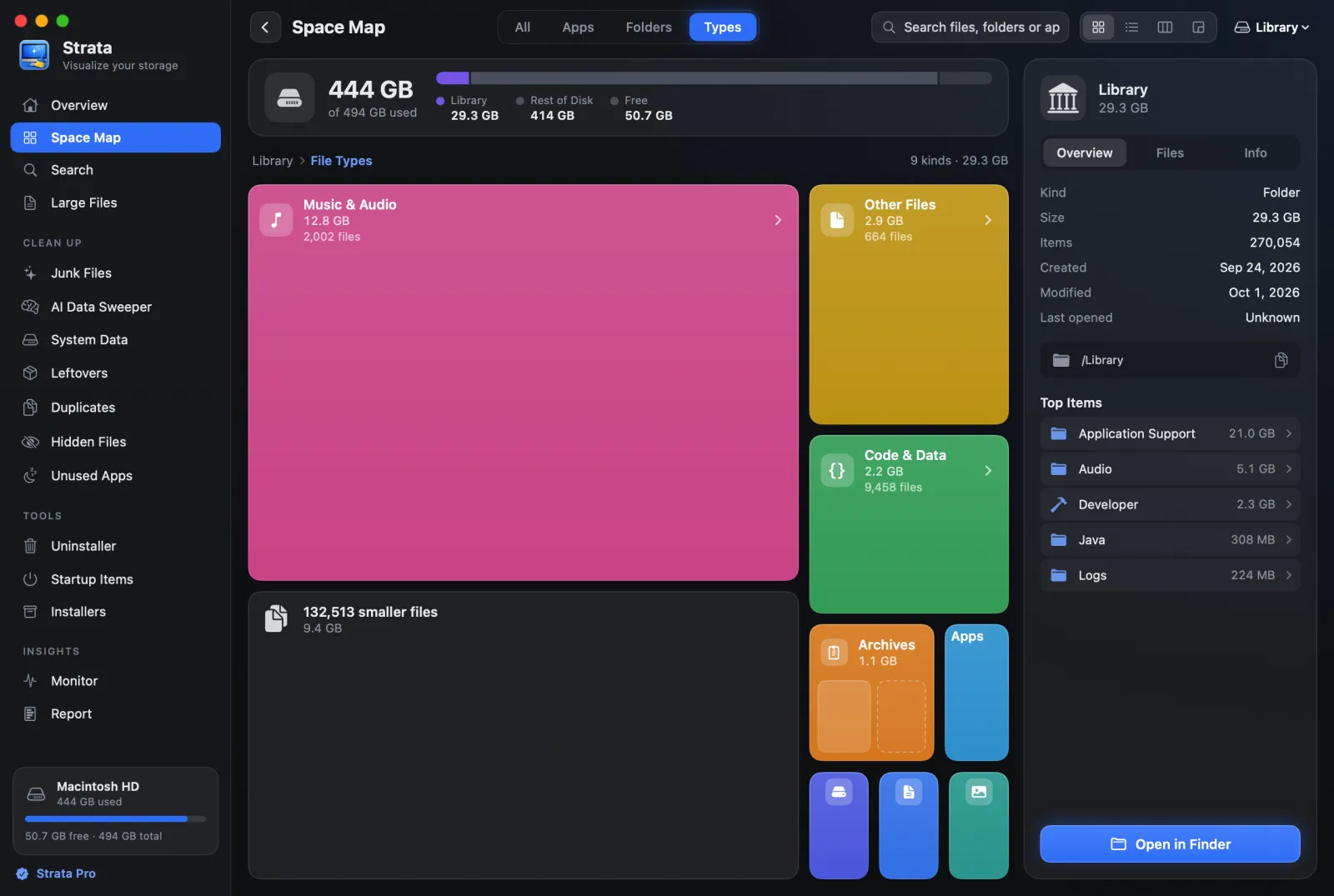Select the Apps filter tab
1334x896 pixels.
click(x=578, y=28)
